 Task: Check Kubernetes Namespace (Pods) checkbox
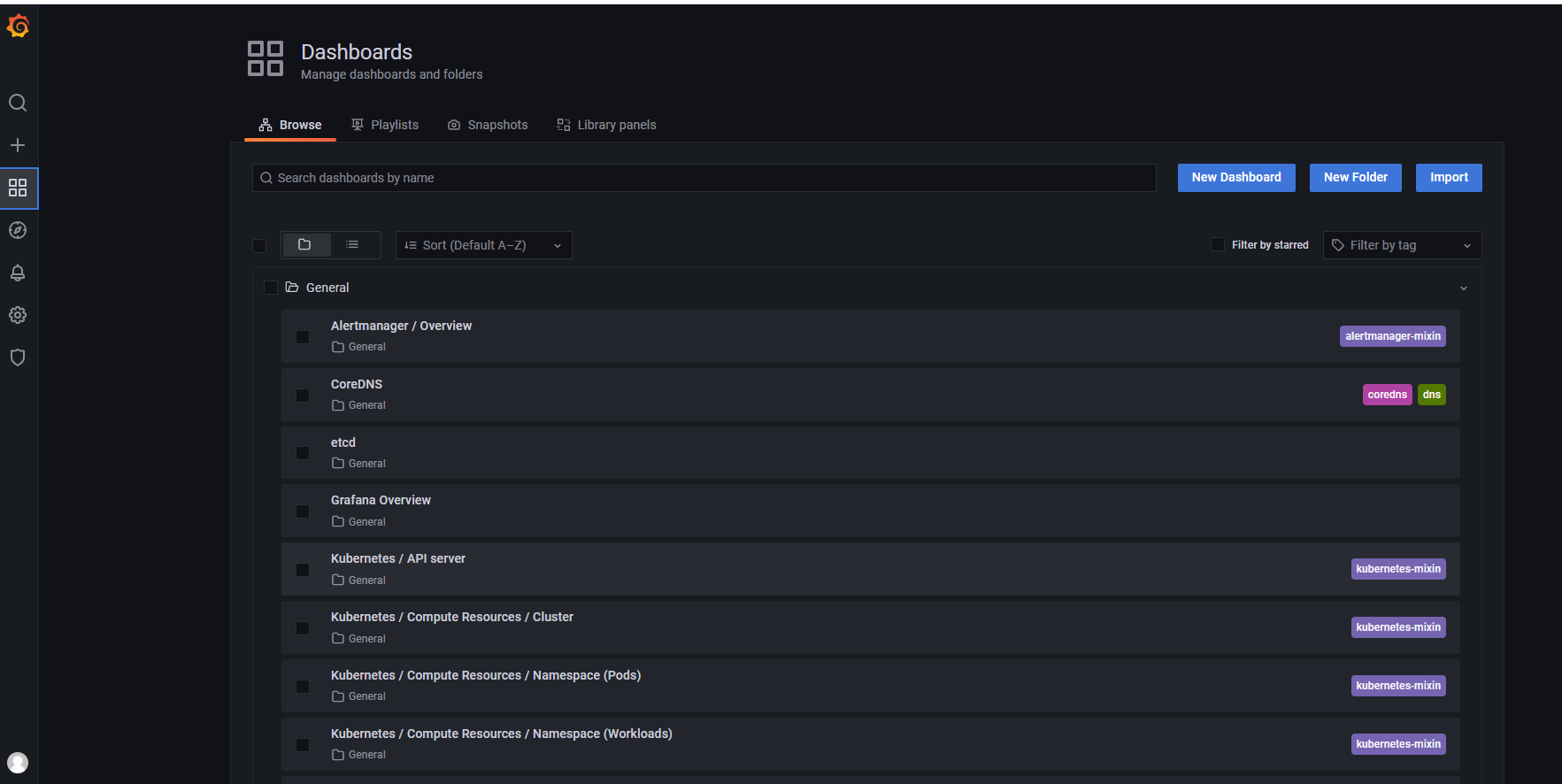pyautogui.click(x=303, y=687)
